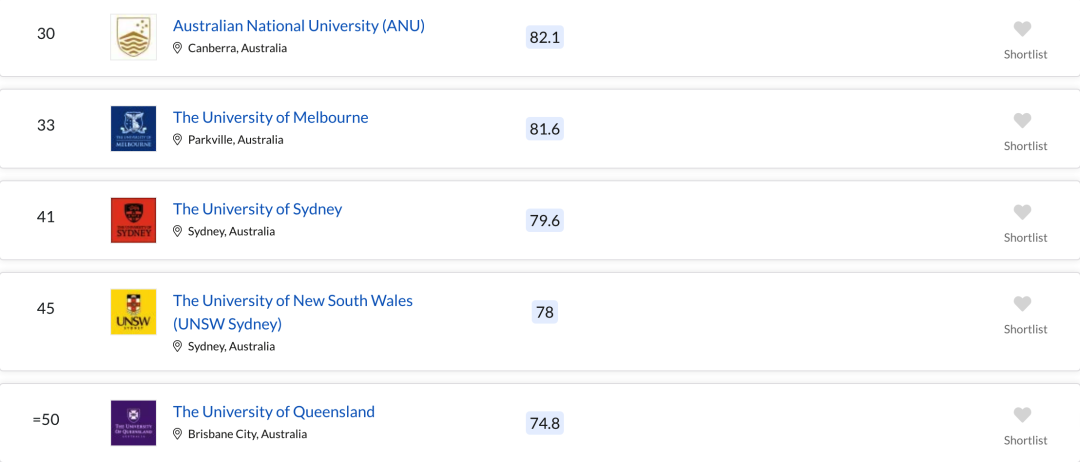Viewport: 1080px width, 462px height.
Task: Open Australian National University (ANU) link
Action: click(299, 26)
